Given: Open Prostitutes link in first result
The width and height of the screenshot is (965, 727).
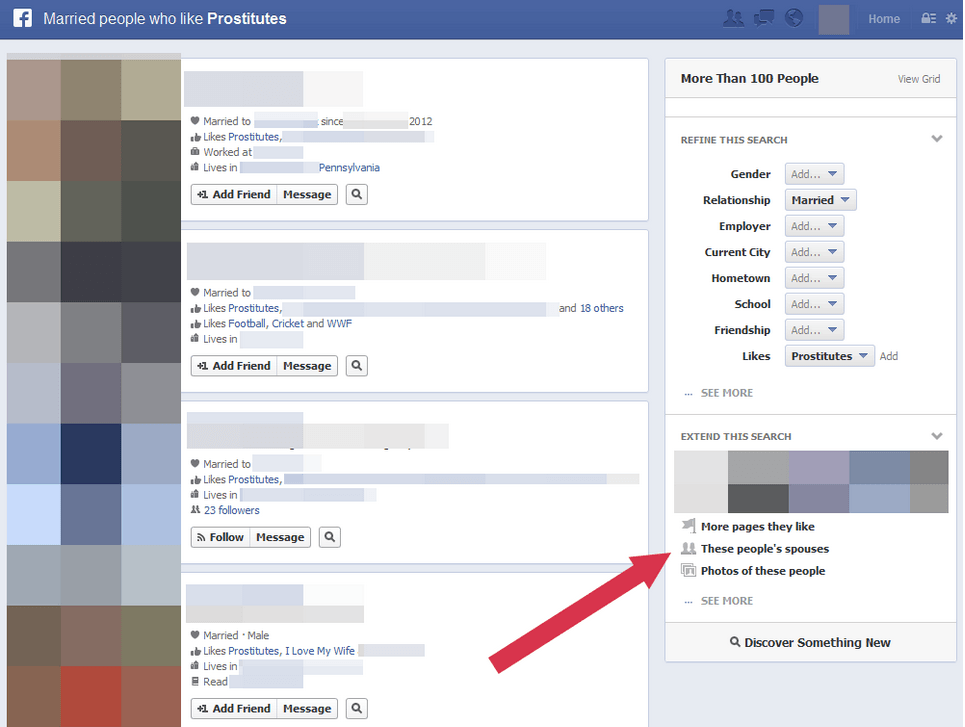Looking at the screenshot, I should 254,137.
